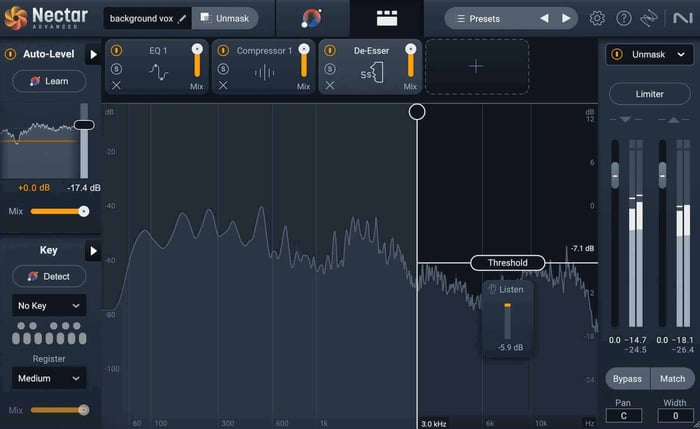Viewport: 700px width, 429px height.
Task: Open the settings gear
Action: tap(597, 18)
